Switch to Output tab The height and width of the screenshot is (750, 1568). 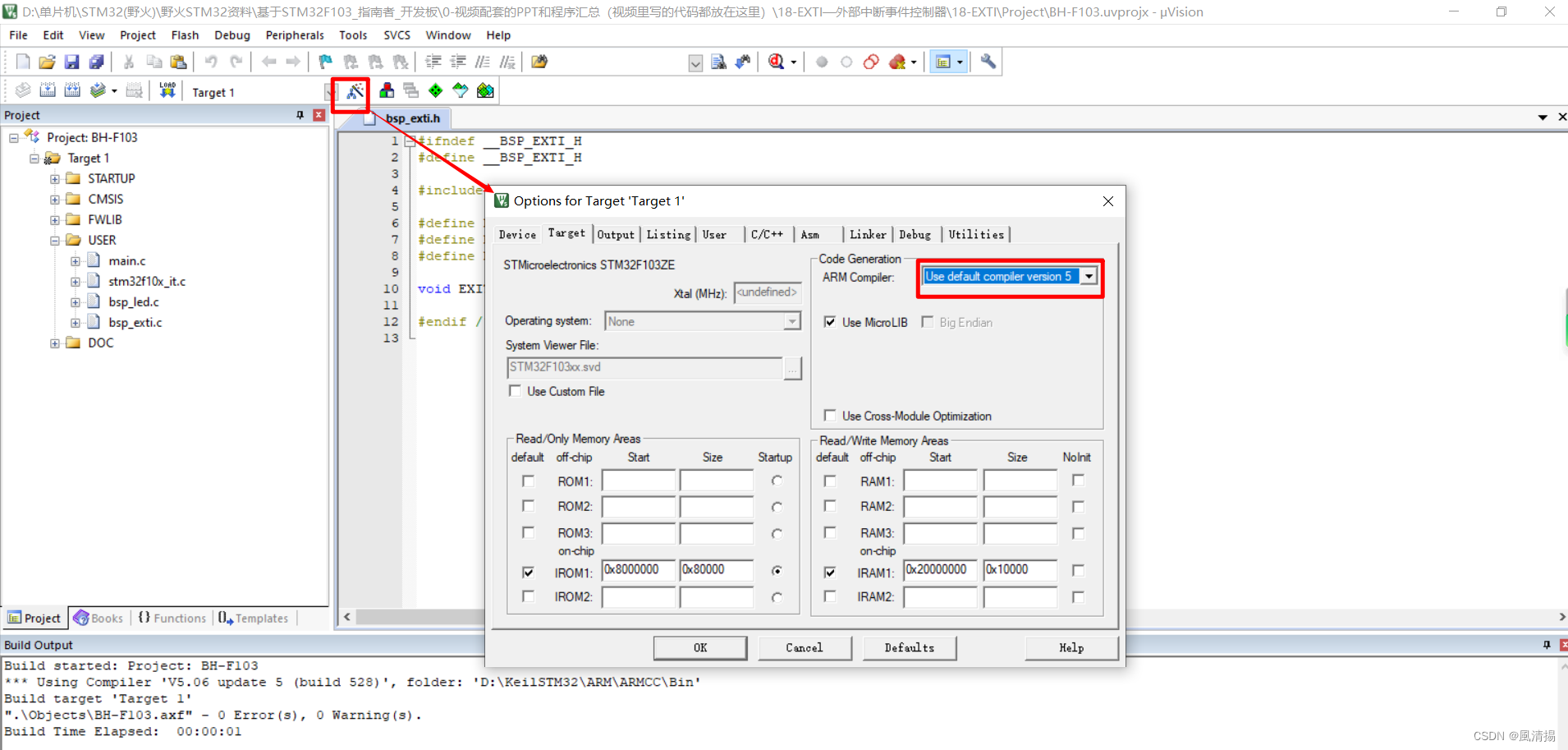point(616,235)
